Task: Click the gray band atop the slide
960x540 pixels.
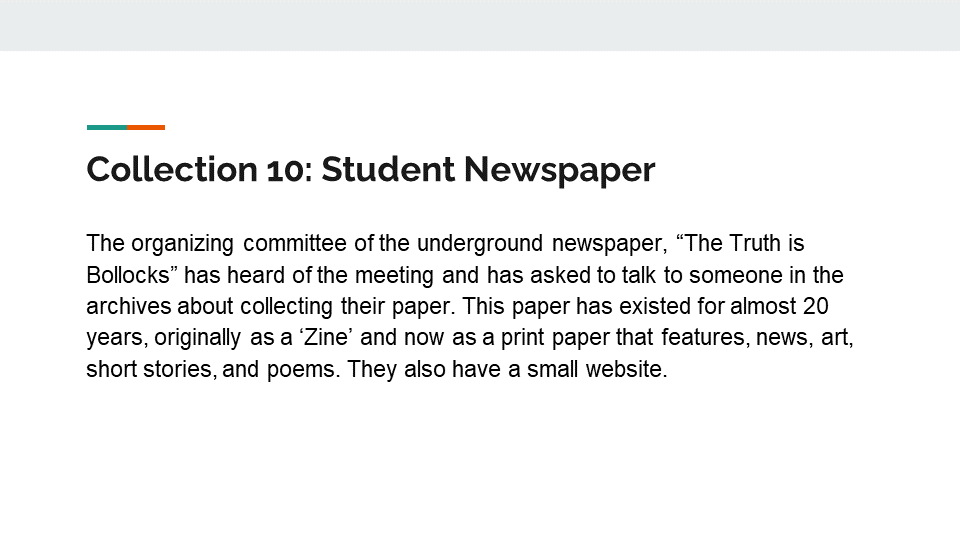Action: click(x=480, y=25)
